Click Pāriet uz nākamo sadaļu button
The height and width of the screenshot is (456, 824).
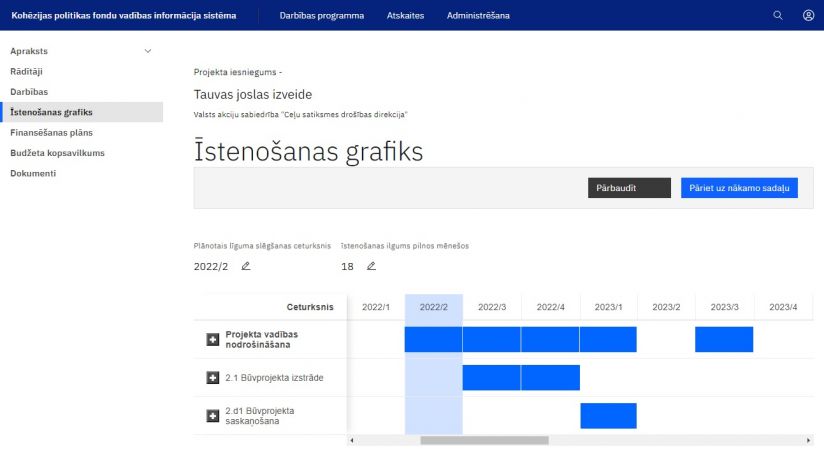point(739,188)
